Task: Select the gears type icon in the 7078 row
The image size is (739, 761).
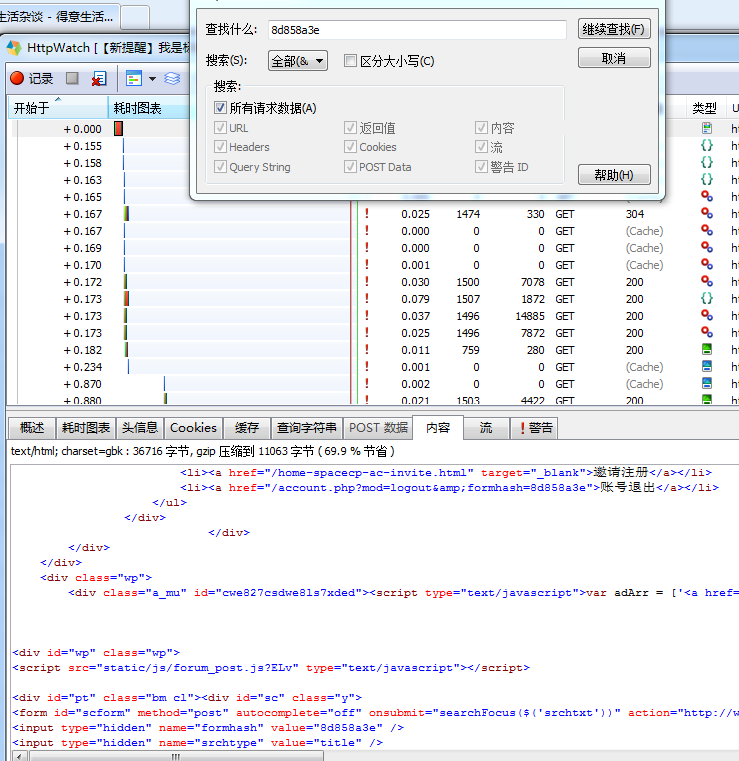Action: tap(707, 281)
